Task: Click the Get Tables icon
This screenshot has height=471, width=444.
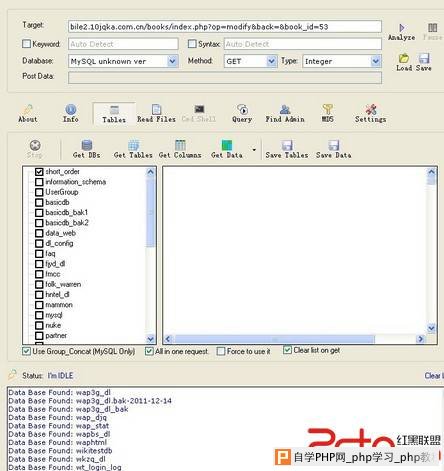Action: tap(133, 145)
